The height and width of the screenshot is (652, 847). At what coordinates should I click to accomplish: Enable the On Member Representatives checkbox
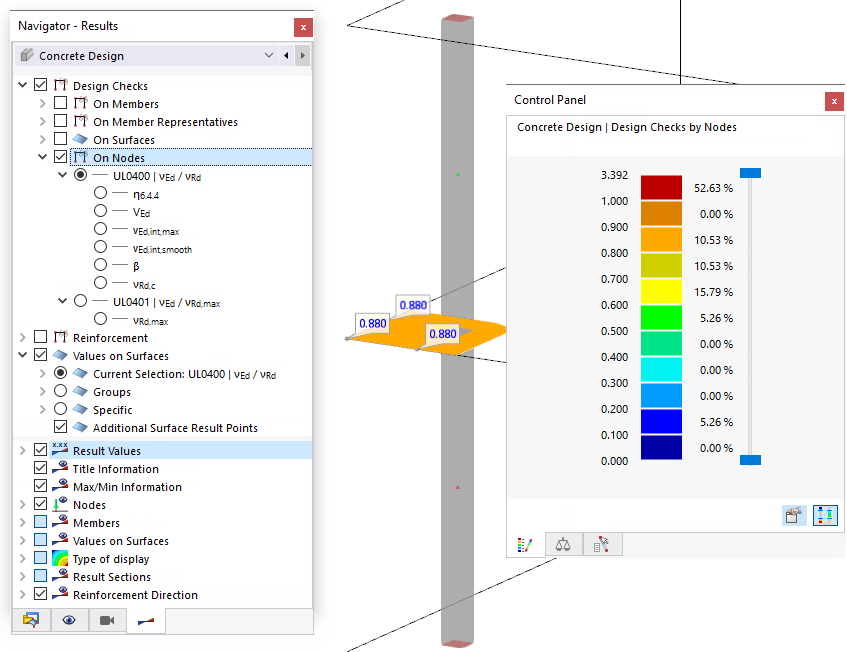tap(60, 120)
